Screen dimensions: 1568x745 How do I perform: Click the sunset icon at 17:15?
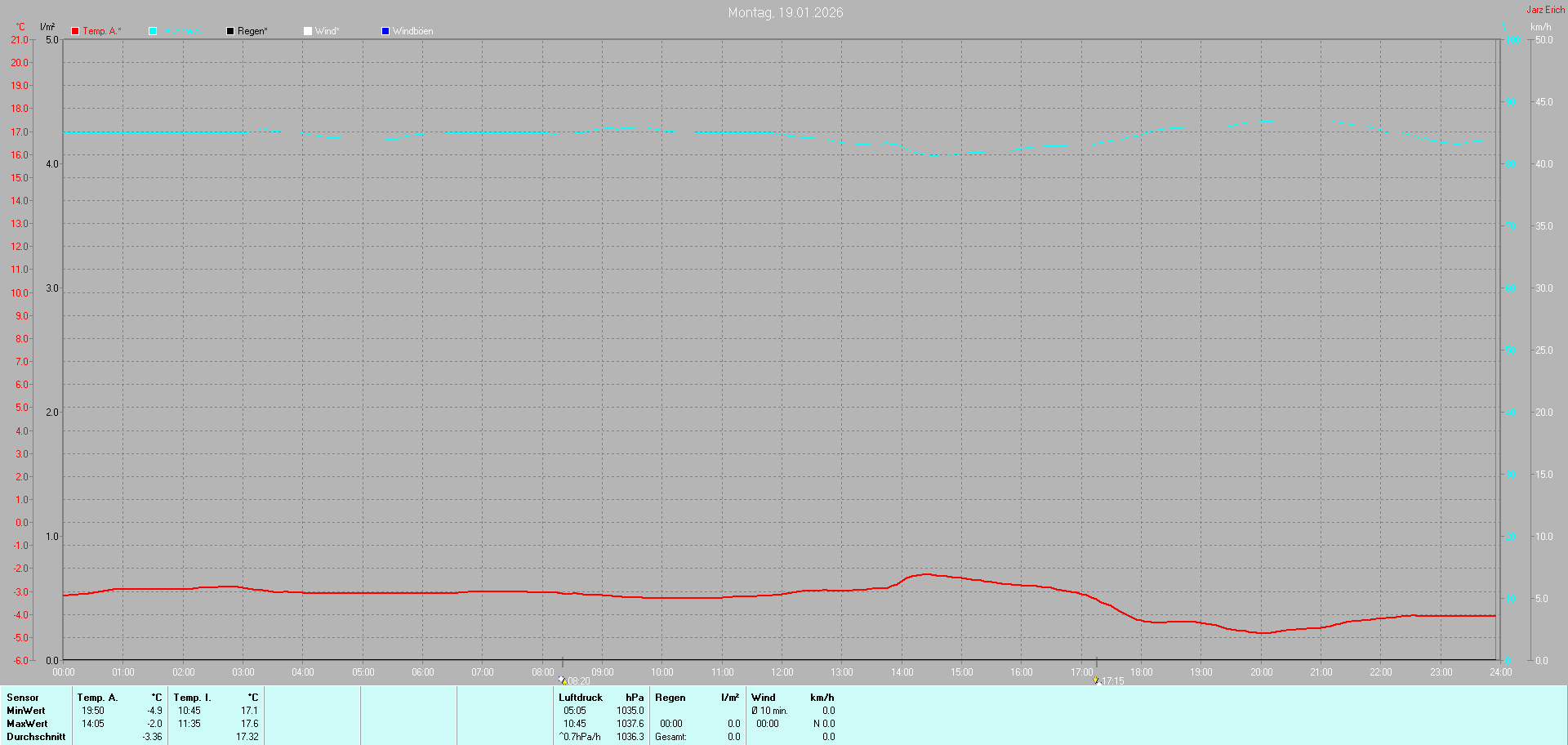1097,680
